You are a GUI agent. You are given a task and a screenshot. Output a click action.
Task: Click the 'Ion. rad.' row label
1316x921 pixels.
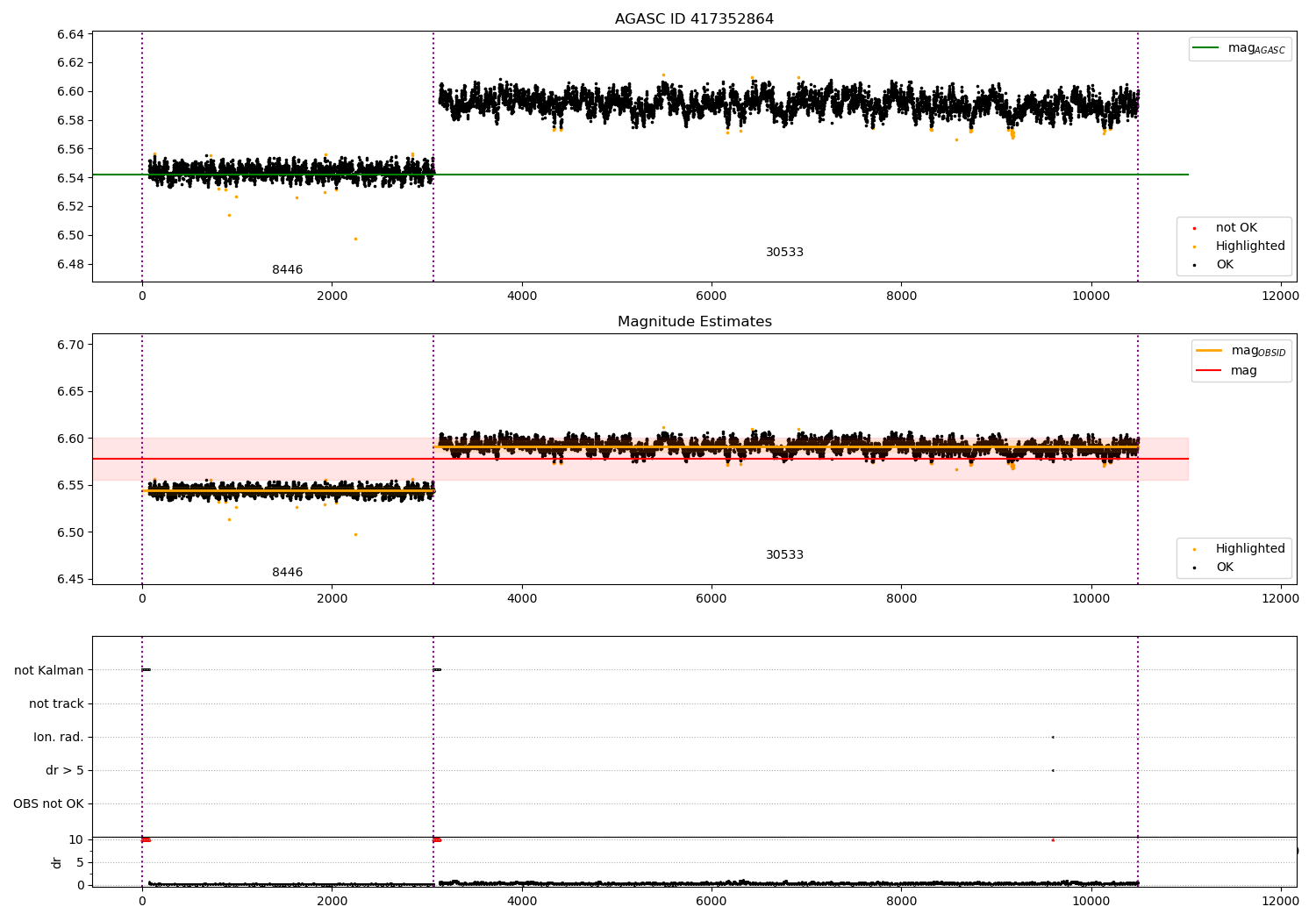59,737
